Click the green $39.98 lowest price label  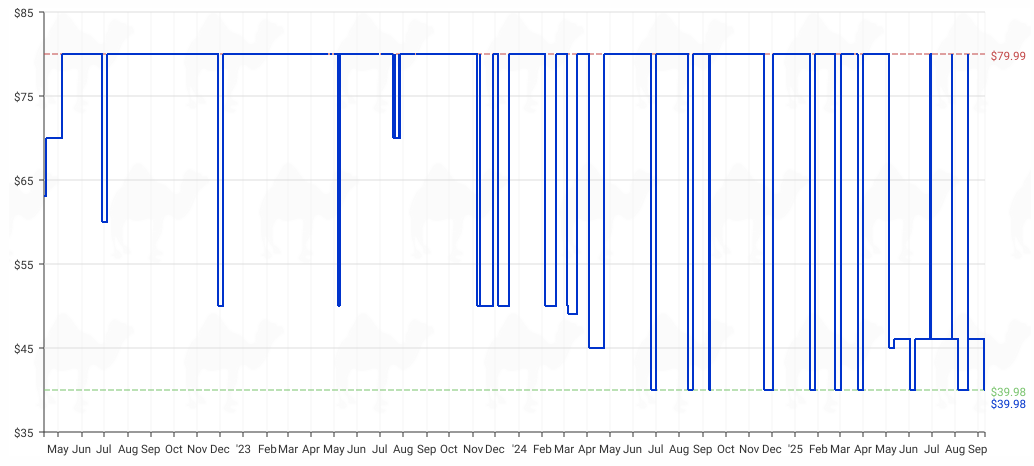(1008, 392)
